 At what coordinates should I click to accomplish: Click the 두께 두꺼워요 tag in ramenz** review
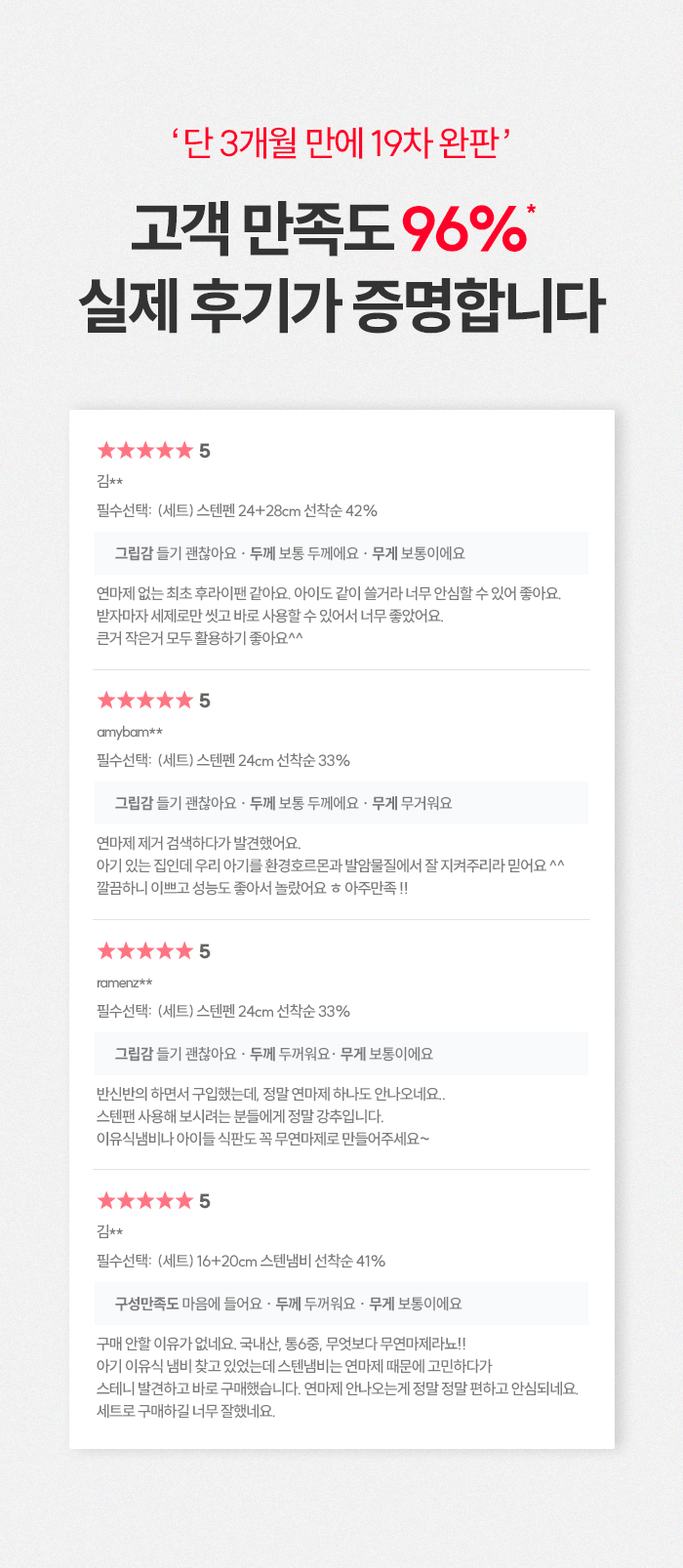click(x=291, y=1054)
